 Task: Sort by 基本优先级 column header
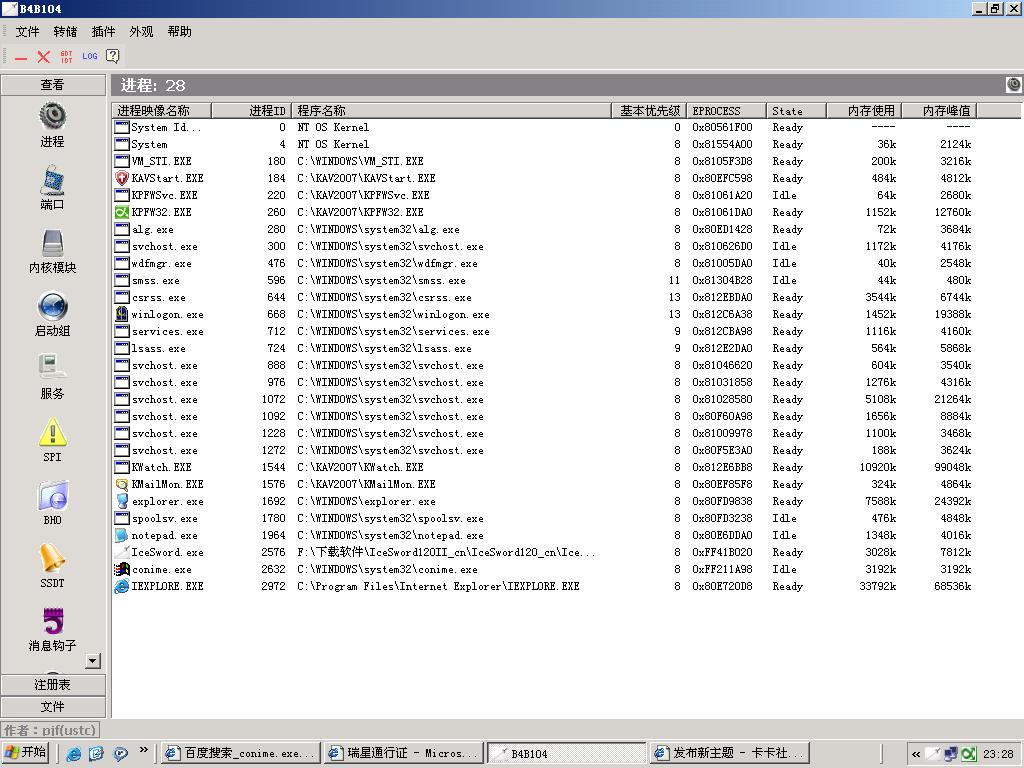(x=649, y=110)
